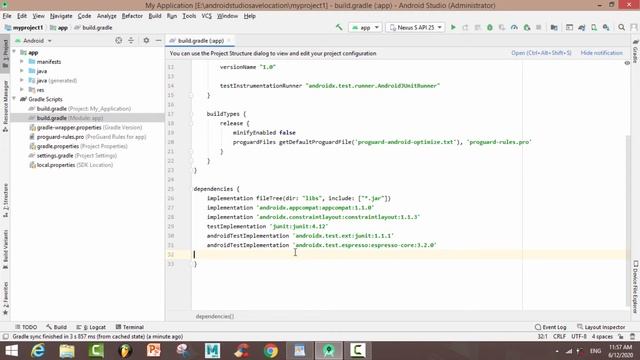This screenshot has height=360, width=640.
Task: Expand the java (generated) folder
Action: [x=22, y=80]
